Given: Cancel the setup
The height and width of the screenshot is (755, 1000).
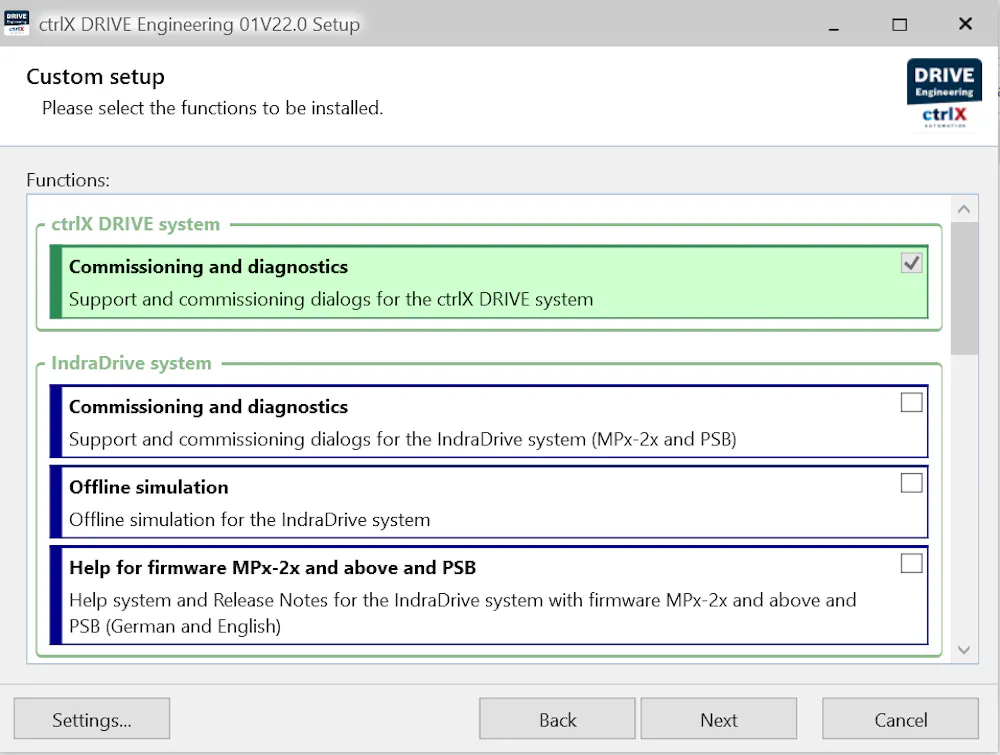Looking at the screenshot, I should [x=901, y=719].
